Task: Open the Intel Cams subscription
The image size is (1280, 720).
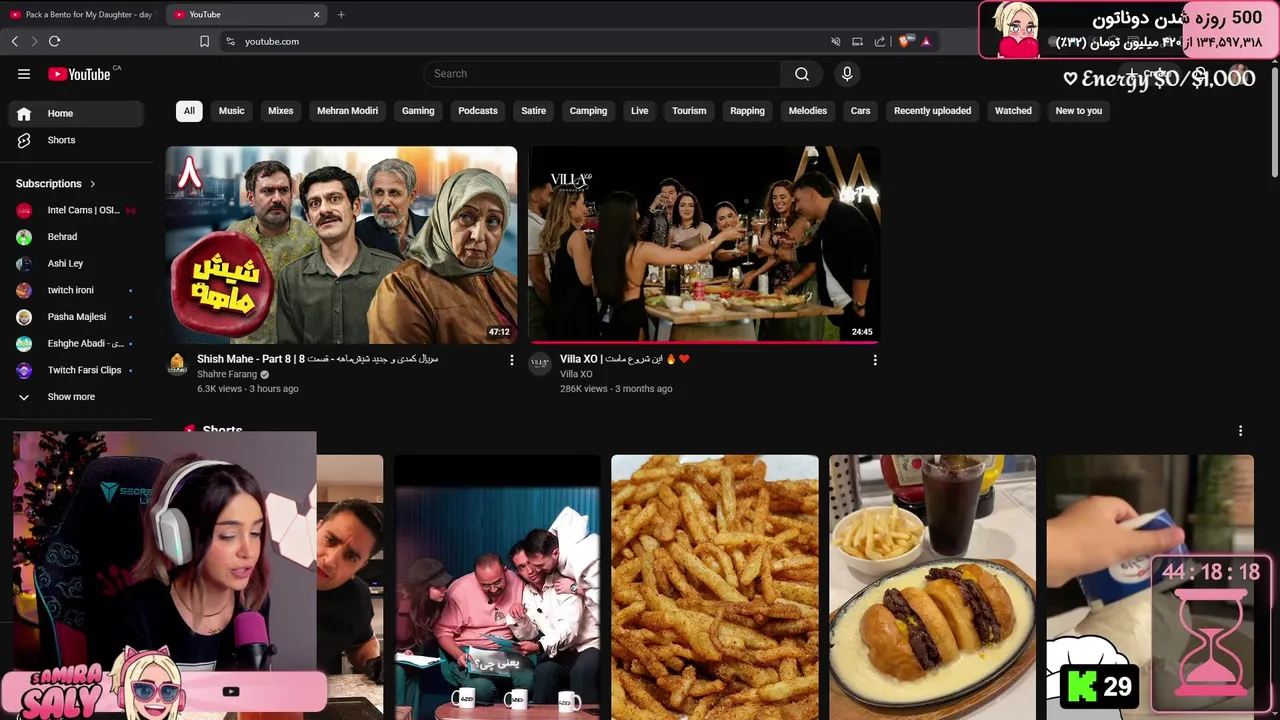Action: 76,210
